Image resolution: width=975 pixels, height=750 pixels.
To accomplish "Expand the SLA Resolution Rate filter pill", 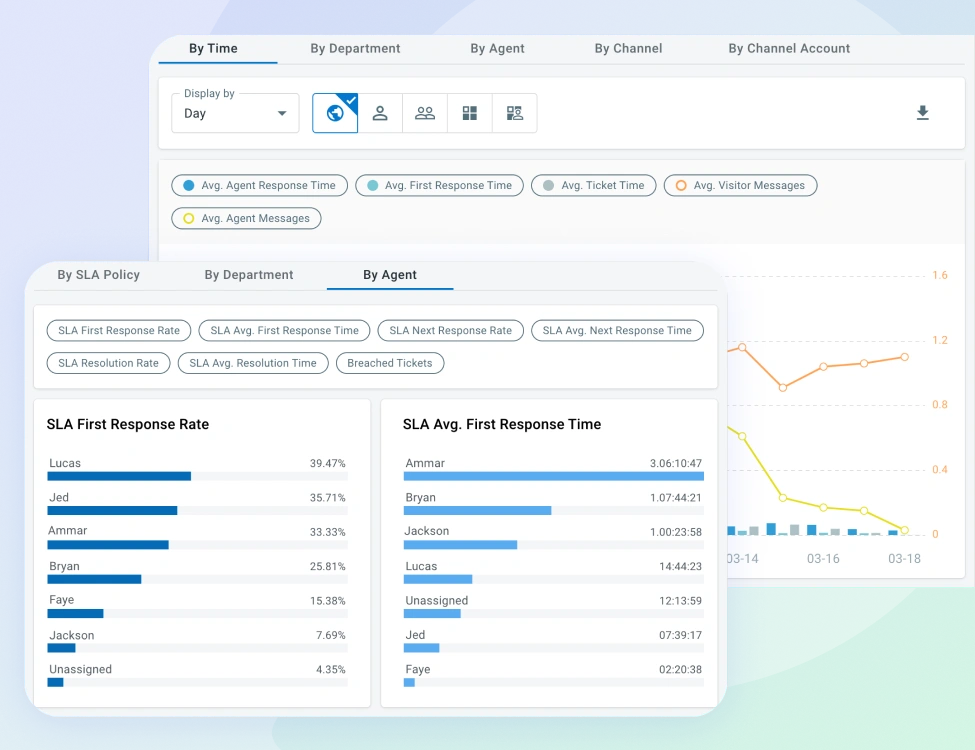I will (x=108, y=363).
